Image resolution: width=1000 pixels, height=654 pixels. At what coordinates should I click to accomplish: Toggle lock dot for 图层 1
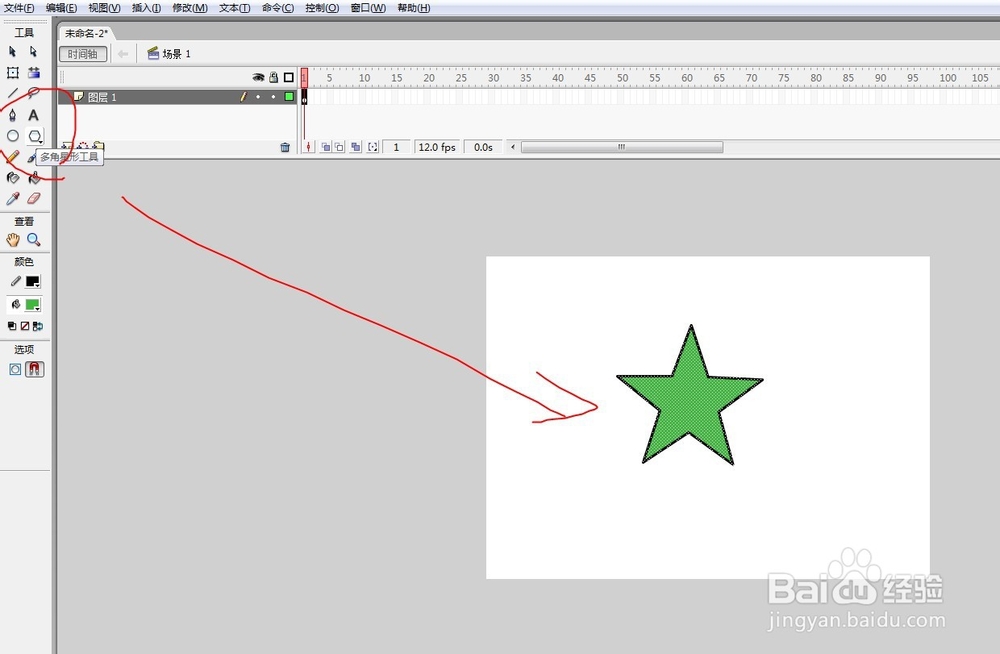[274, 97]
